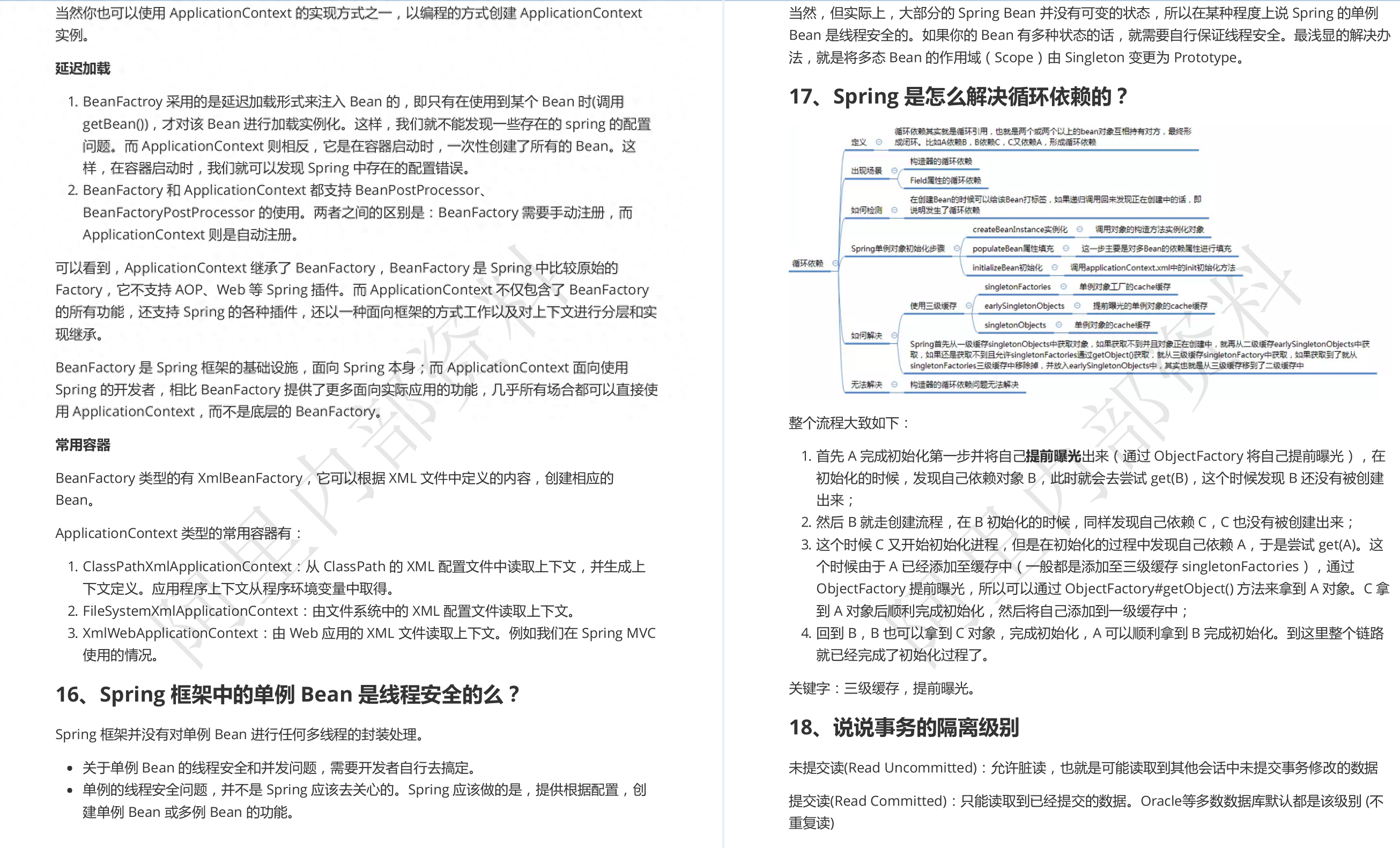This screenshot has width=1400, height=848.
Task: Expand the 出现场景 branch in the mind map
Action: tap(894, 171)
